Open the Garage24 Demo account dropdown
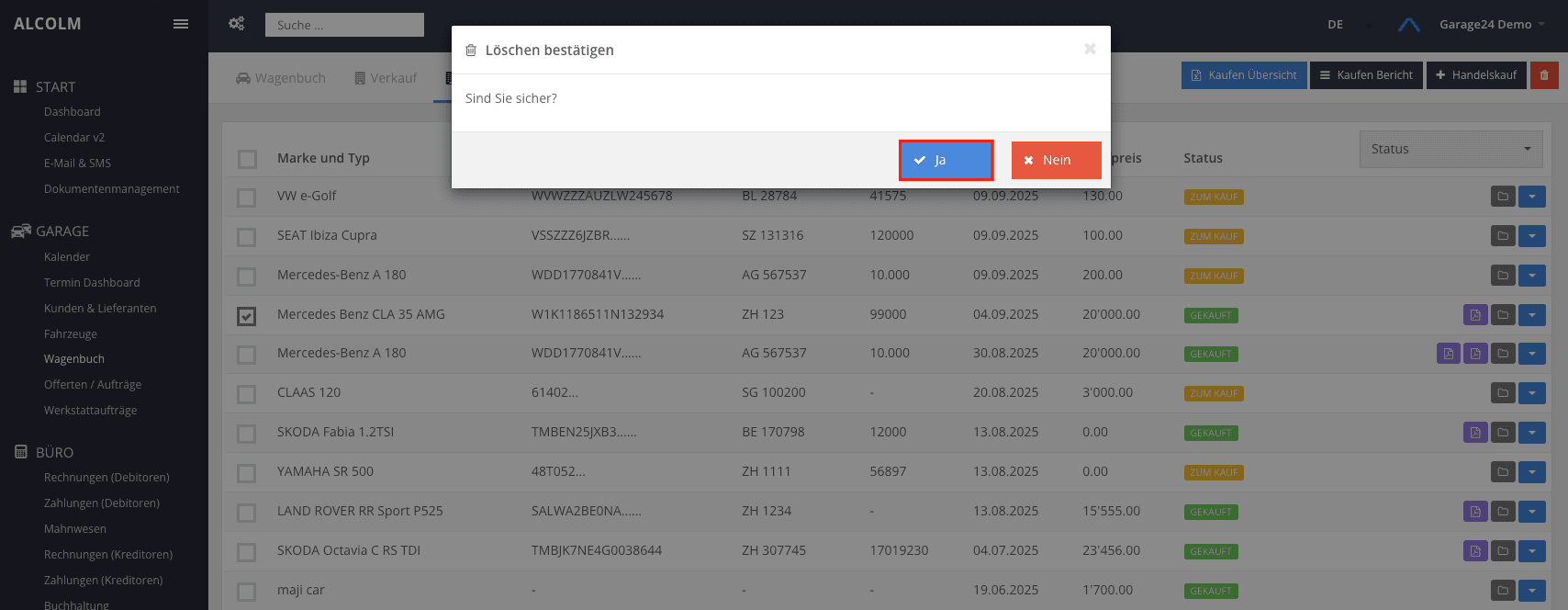The width and height of the screenshot is (1568, 610). (1492, 25)
